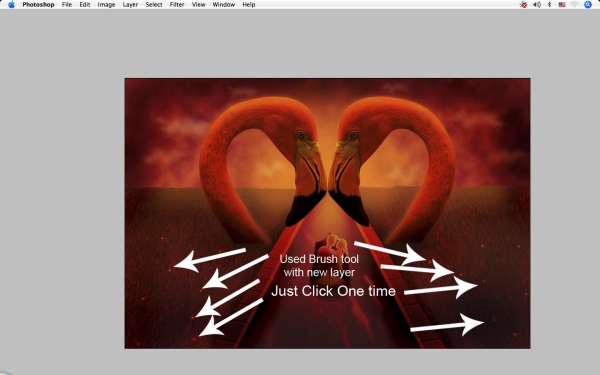600x375 pixels.
Task: Open the View menu
Action: point(198,5)
